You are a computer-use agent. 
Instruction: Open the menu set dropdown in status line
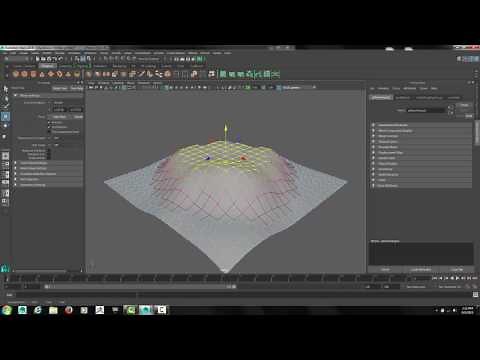[17, 59]
